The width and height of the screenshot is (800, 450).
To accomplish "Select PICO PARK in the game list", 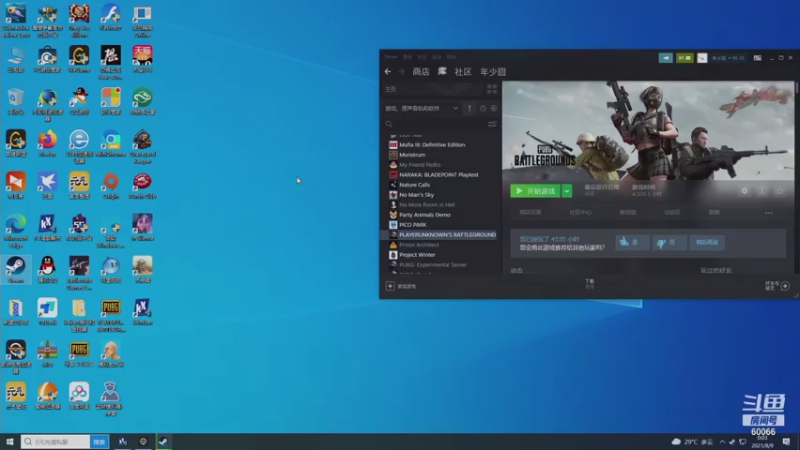I will (x=412, y=224).
